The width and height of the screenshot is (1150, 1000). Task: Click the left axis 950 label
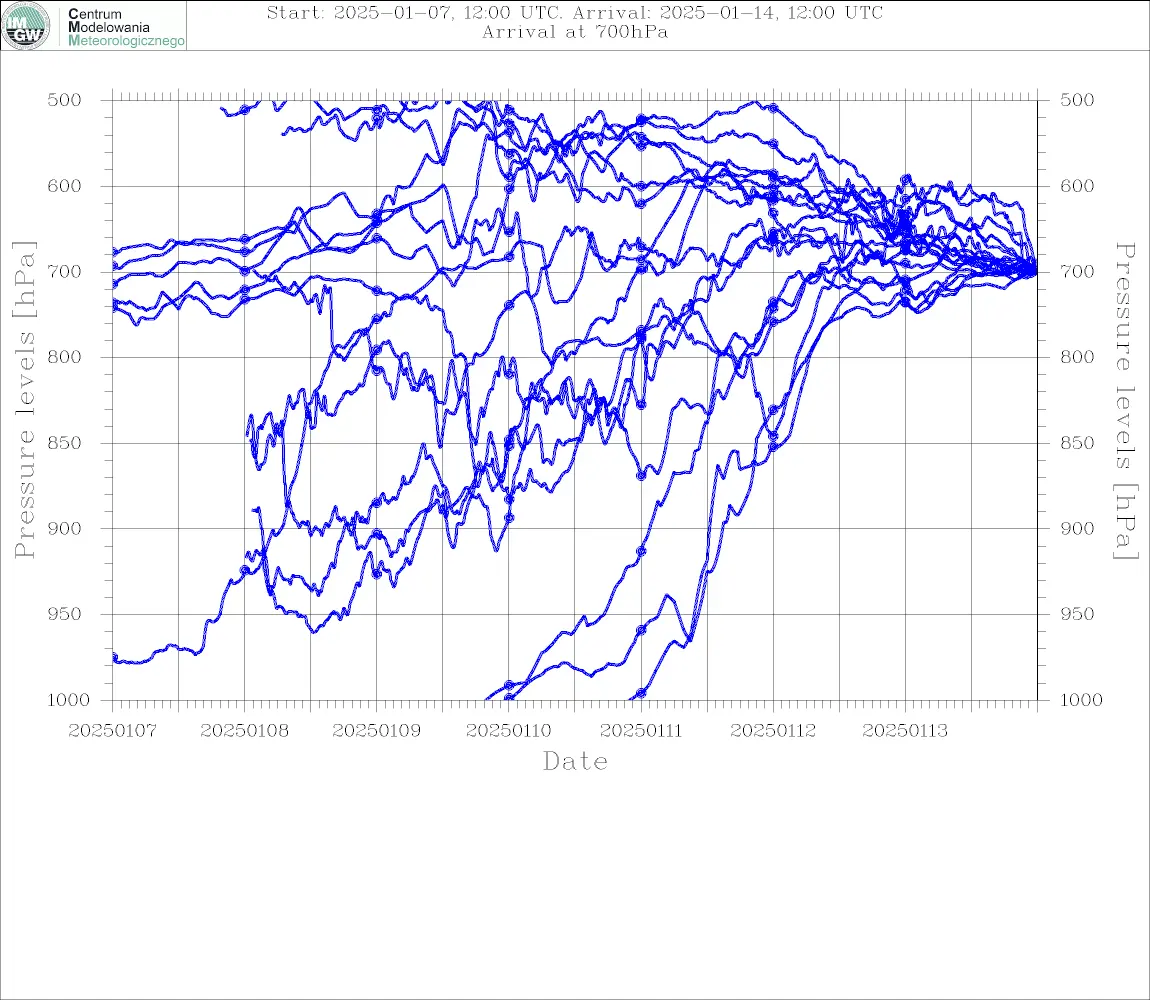click(x=65, y=614)
